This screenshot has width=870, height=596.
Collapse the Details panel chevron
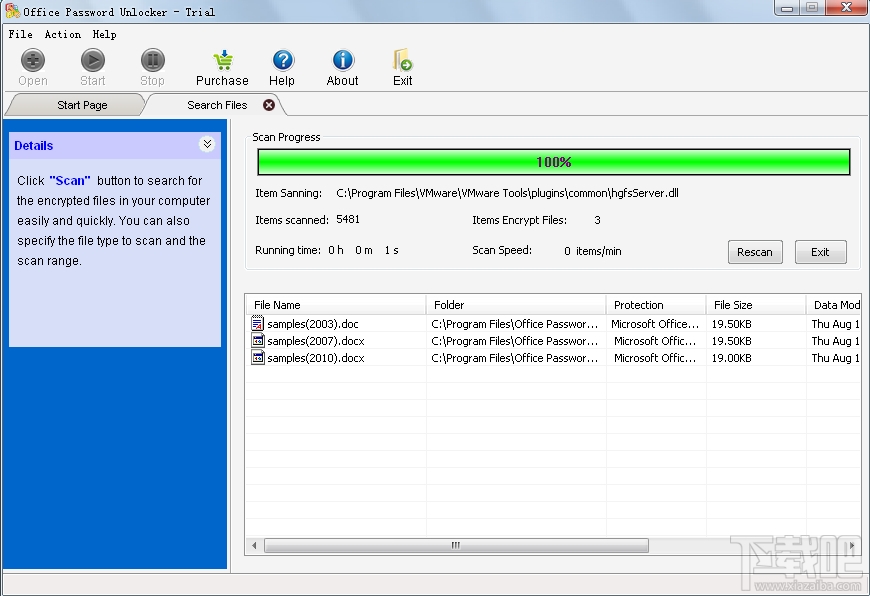point(207,145)
